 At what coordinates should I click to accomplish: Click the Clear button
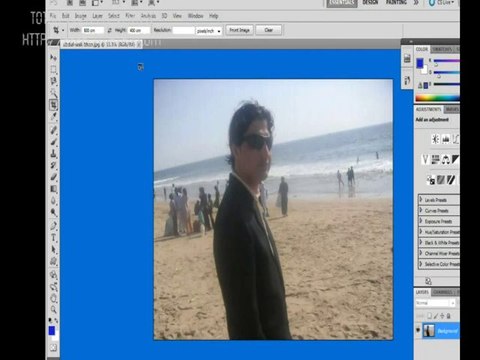coord(268,30)
